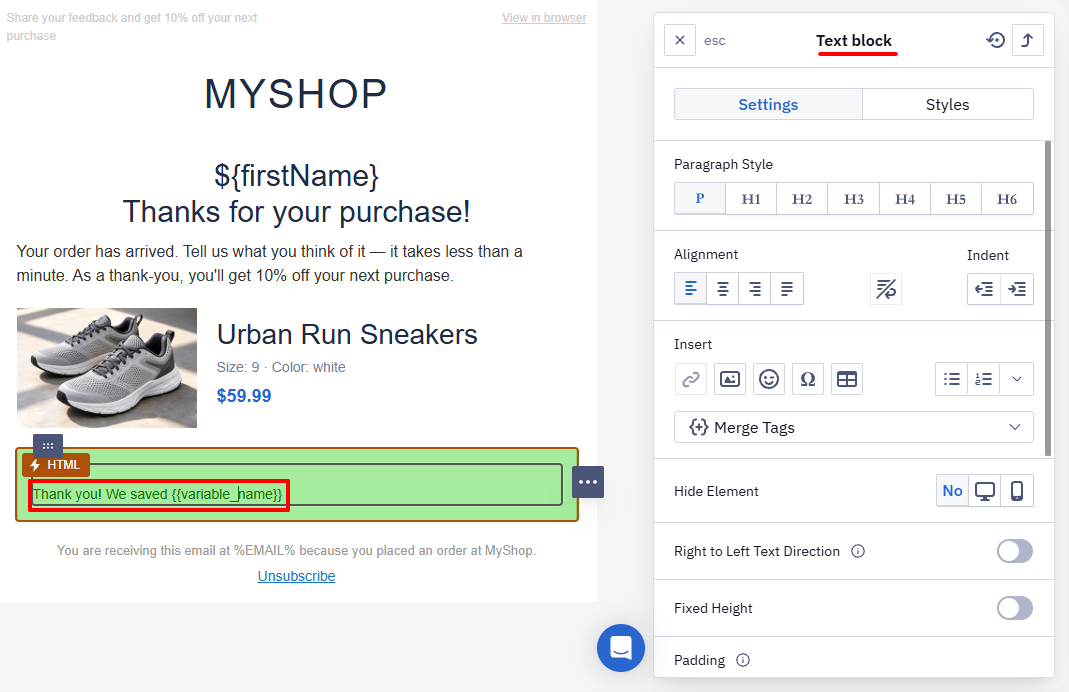Show info for Right to Left Text Direction
The height and width of the screenshot is (692, 1069).
click(x=858, y=551)
